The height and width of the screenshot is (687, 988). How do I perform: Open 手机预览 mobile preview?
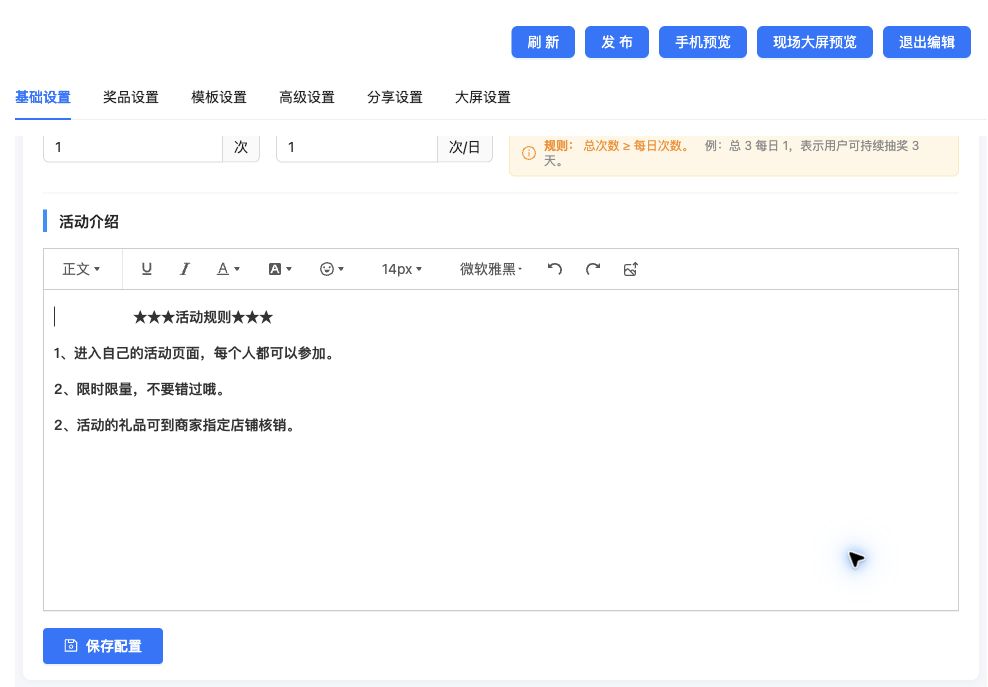tap(703, 42)
